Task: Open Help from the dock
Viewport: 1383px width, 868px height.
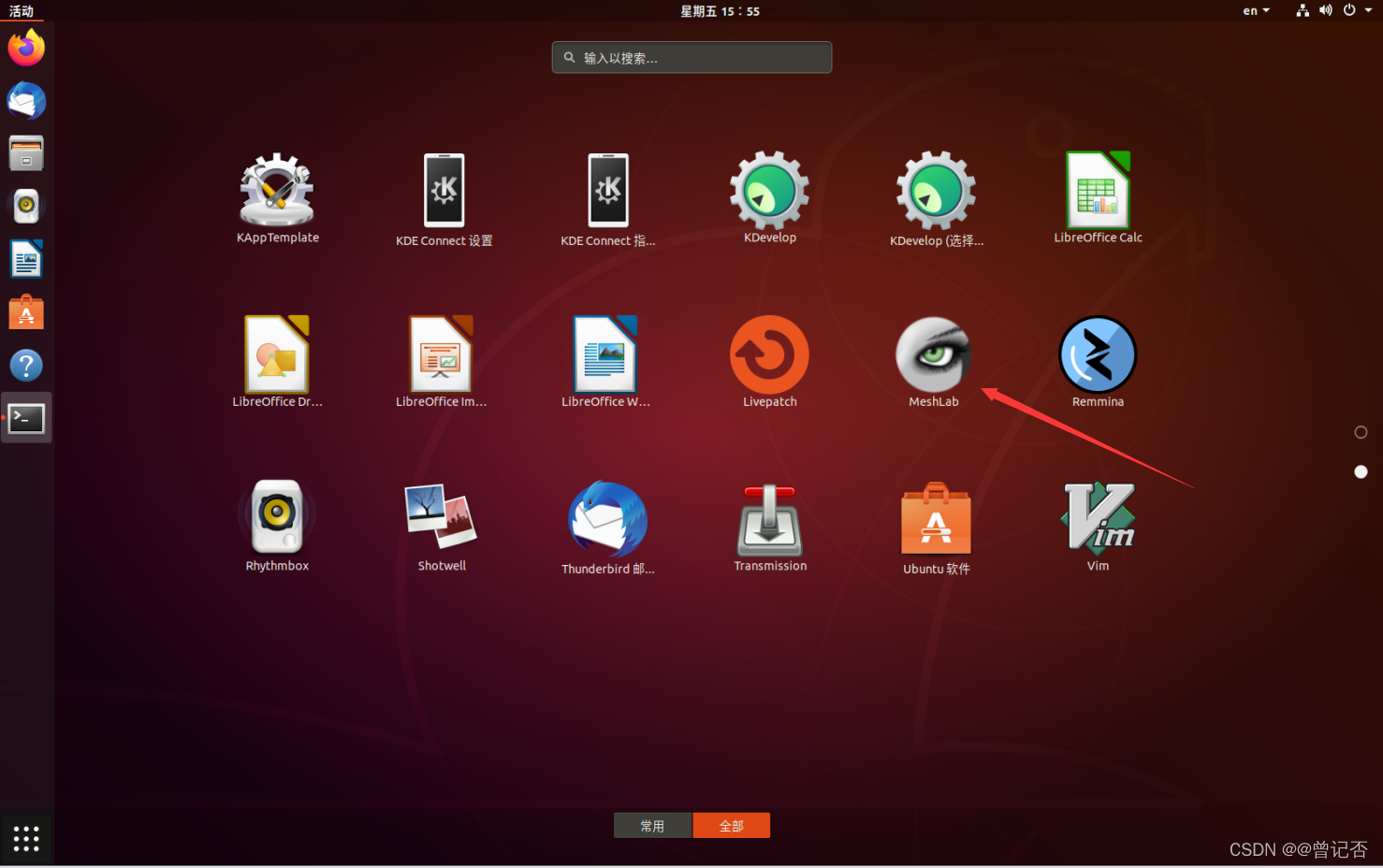Action: pyautogui.click(x=26, y=366)
